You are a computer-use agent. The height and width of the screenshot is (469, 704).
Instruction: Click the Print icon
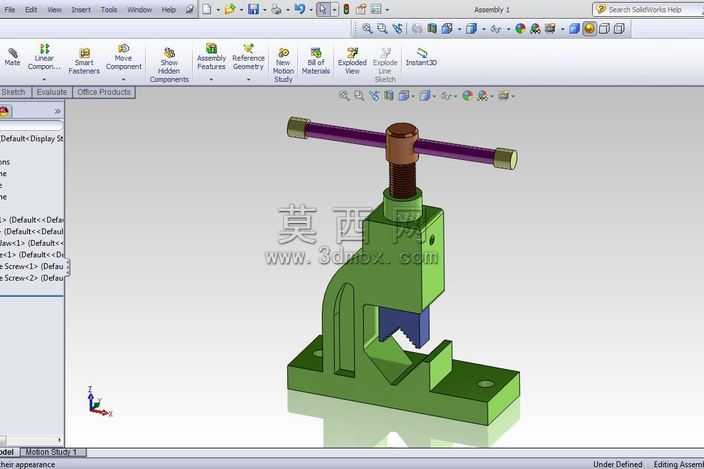[276, 9]
